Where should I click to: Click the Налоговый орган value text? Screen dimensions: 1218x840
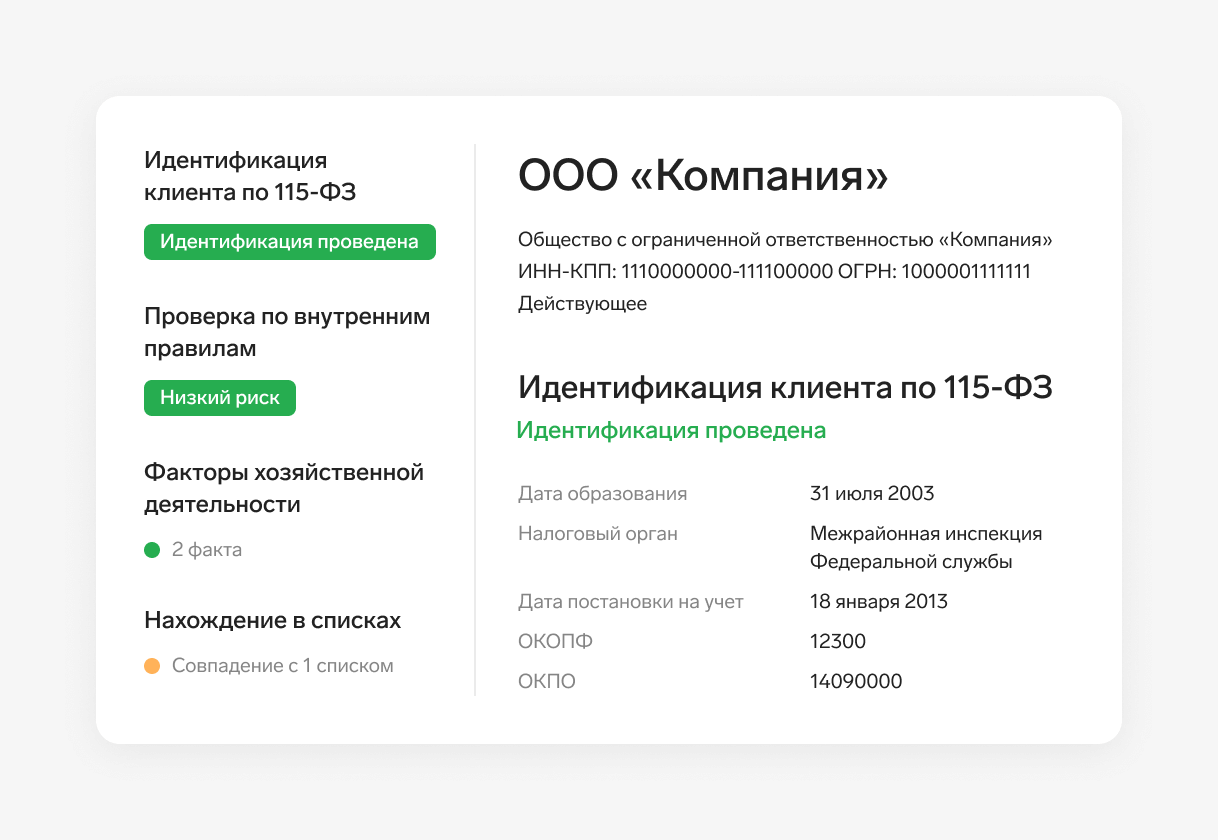pyautogui.click(x=926, y=548)
